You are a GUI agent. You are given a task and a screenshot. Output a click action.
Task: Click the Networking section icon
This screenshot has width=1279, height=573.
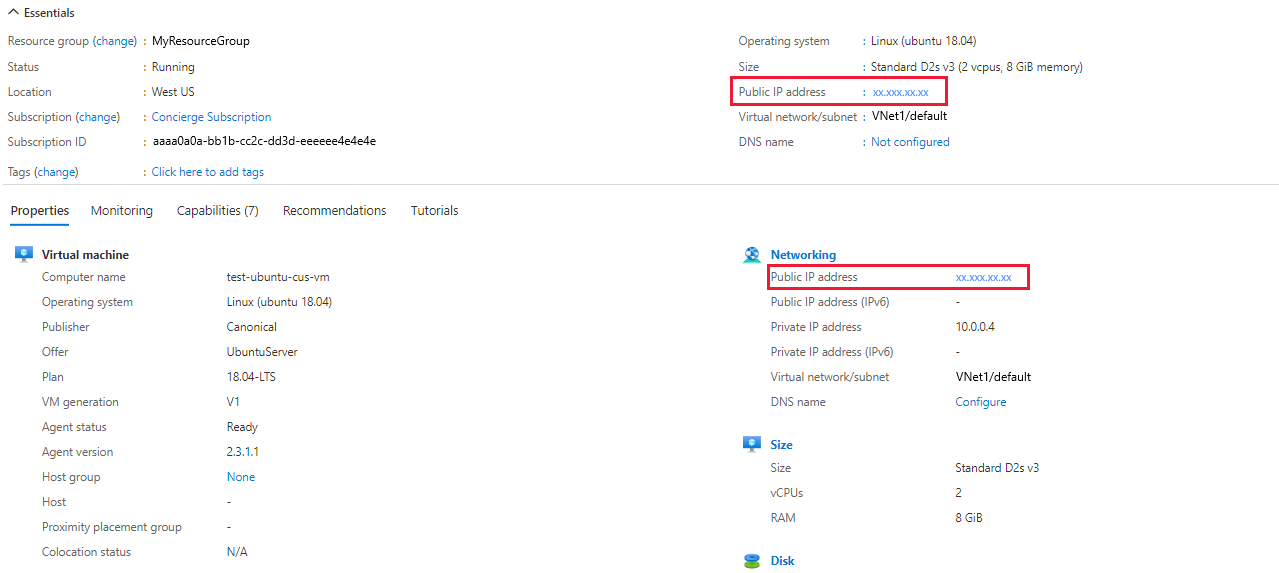(x=752, y=255)
